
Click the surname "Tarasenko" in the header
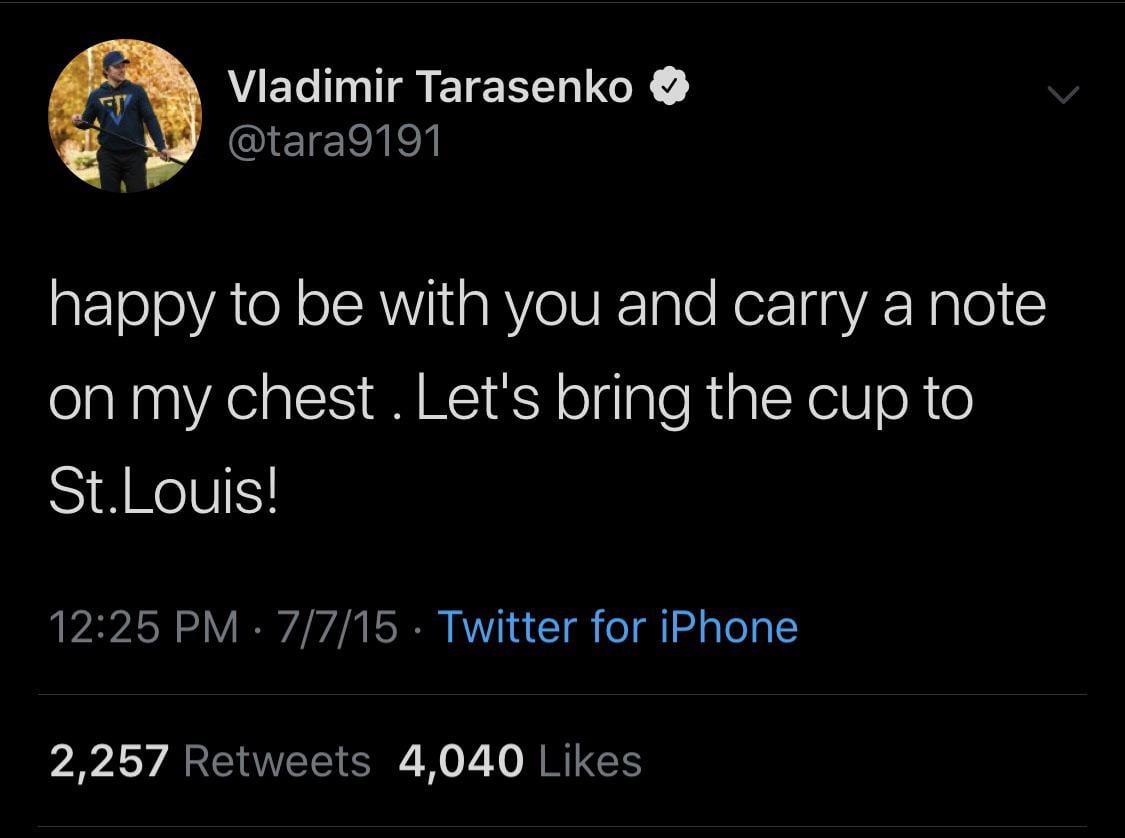click(524, 88)
